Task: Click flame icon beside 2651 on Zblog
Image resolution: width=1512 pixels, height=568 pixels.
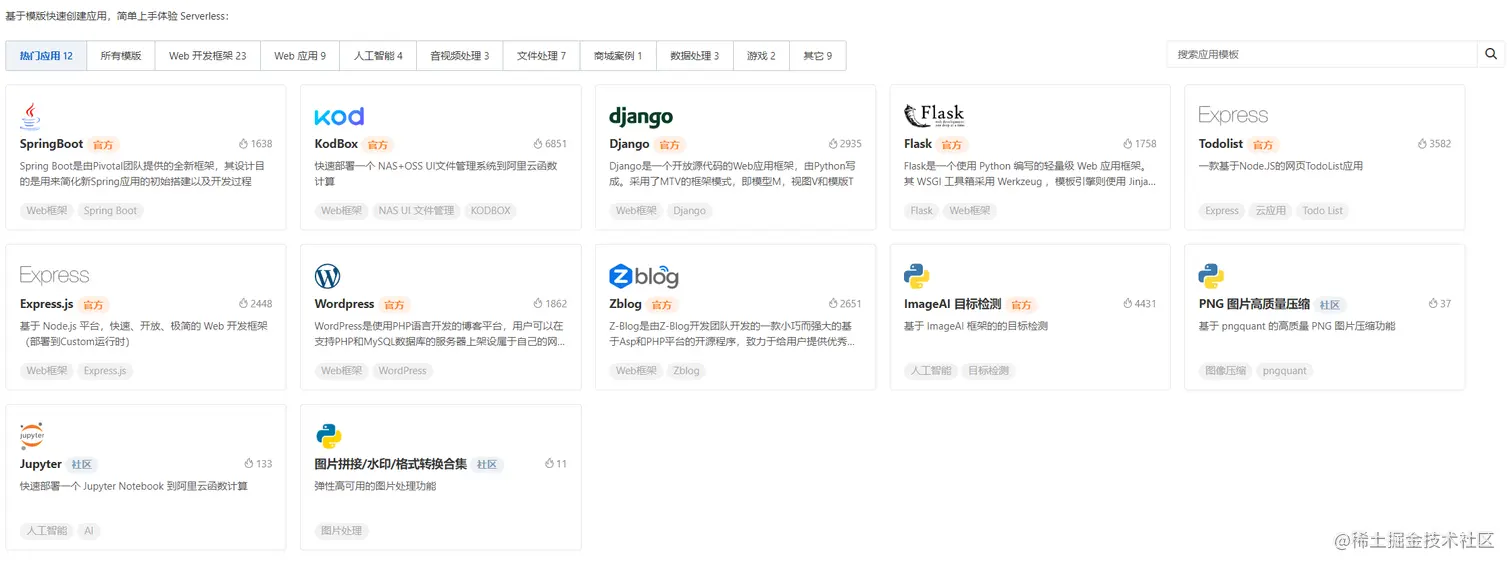Action: coord(832,303)
